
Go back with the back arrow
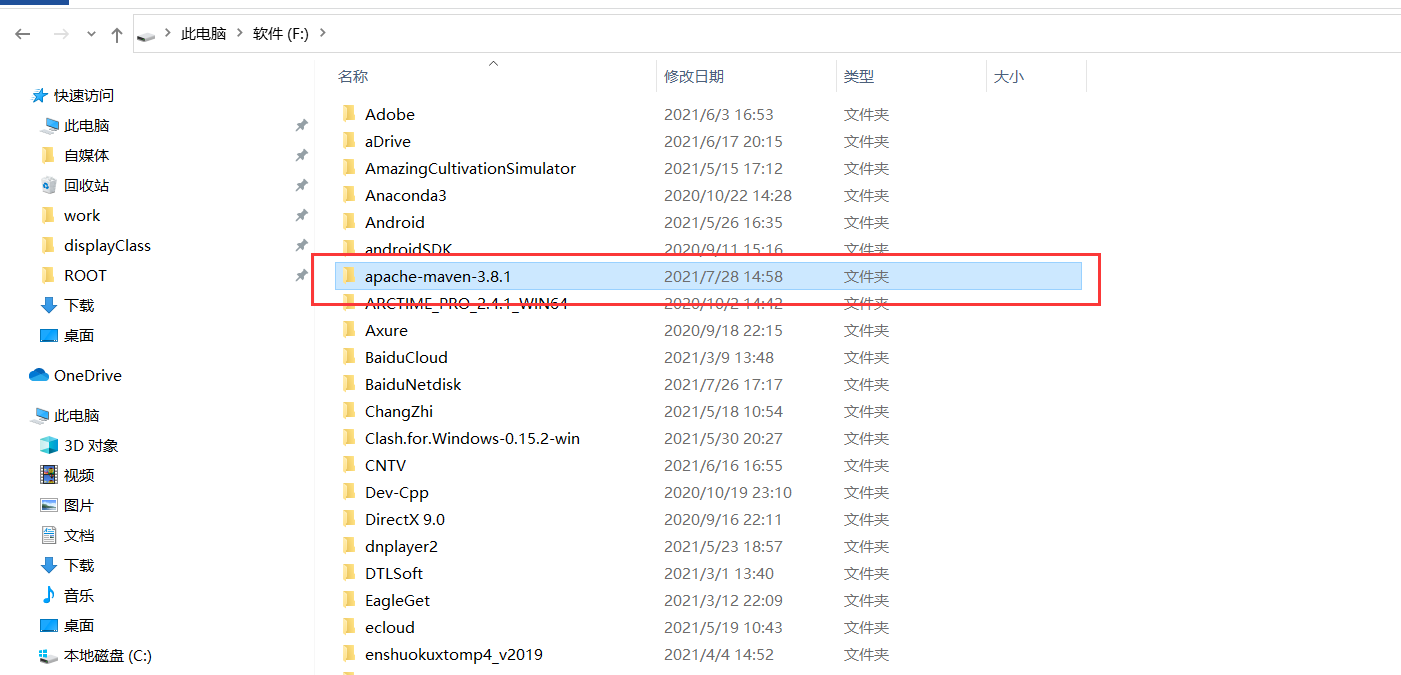[23, 34]
